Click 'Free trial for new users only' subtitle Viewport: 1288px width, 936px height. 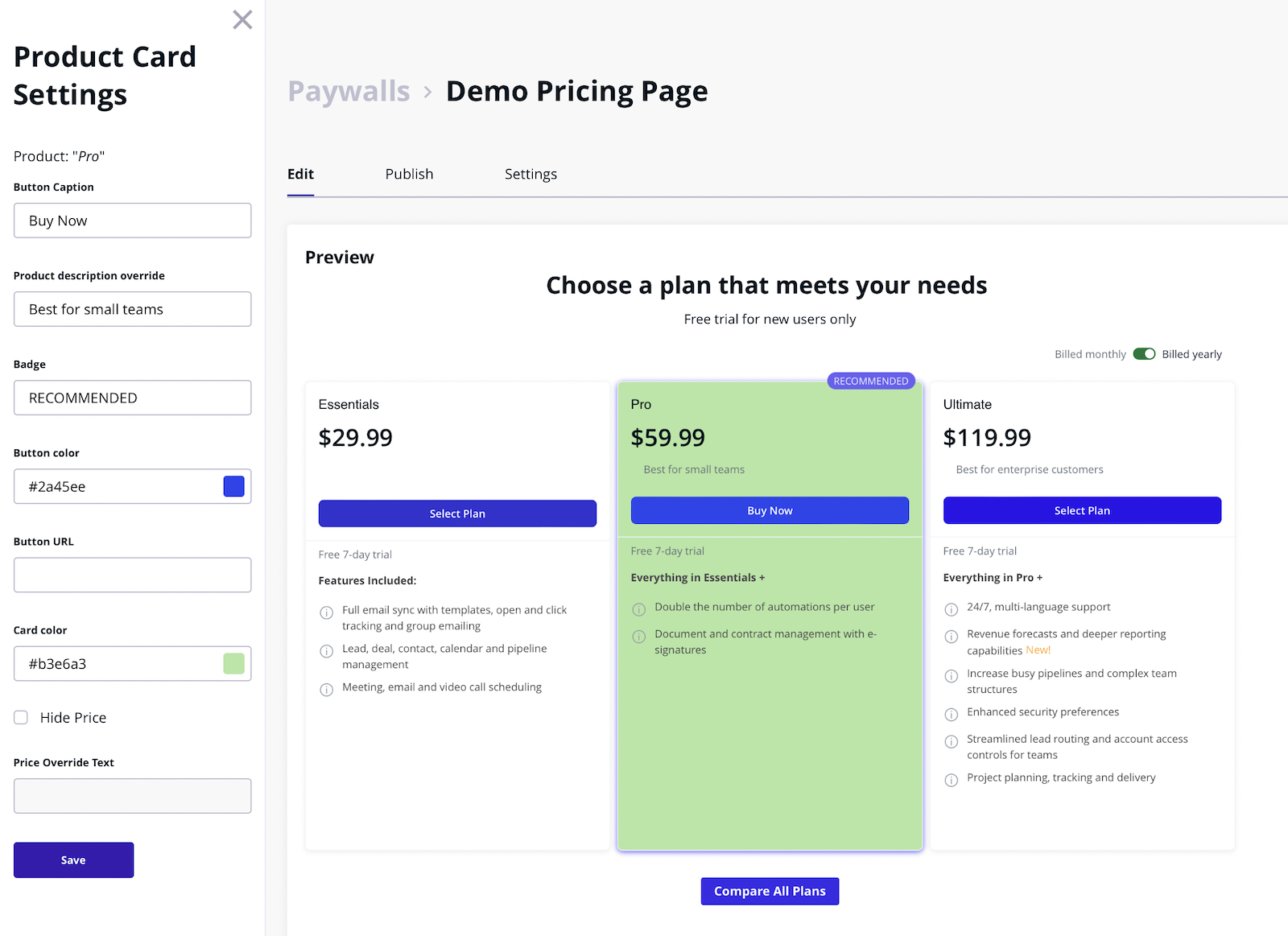tap(770, 319)
